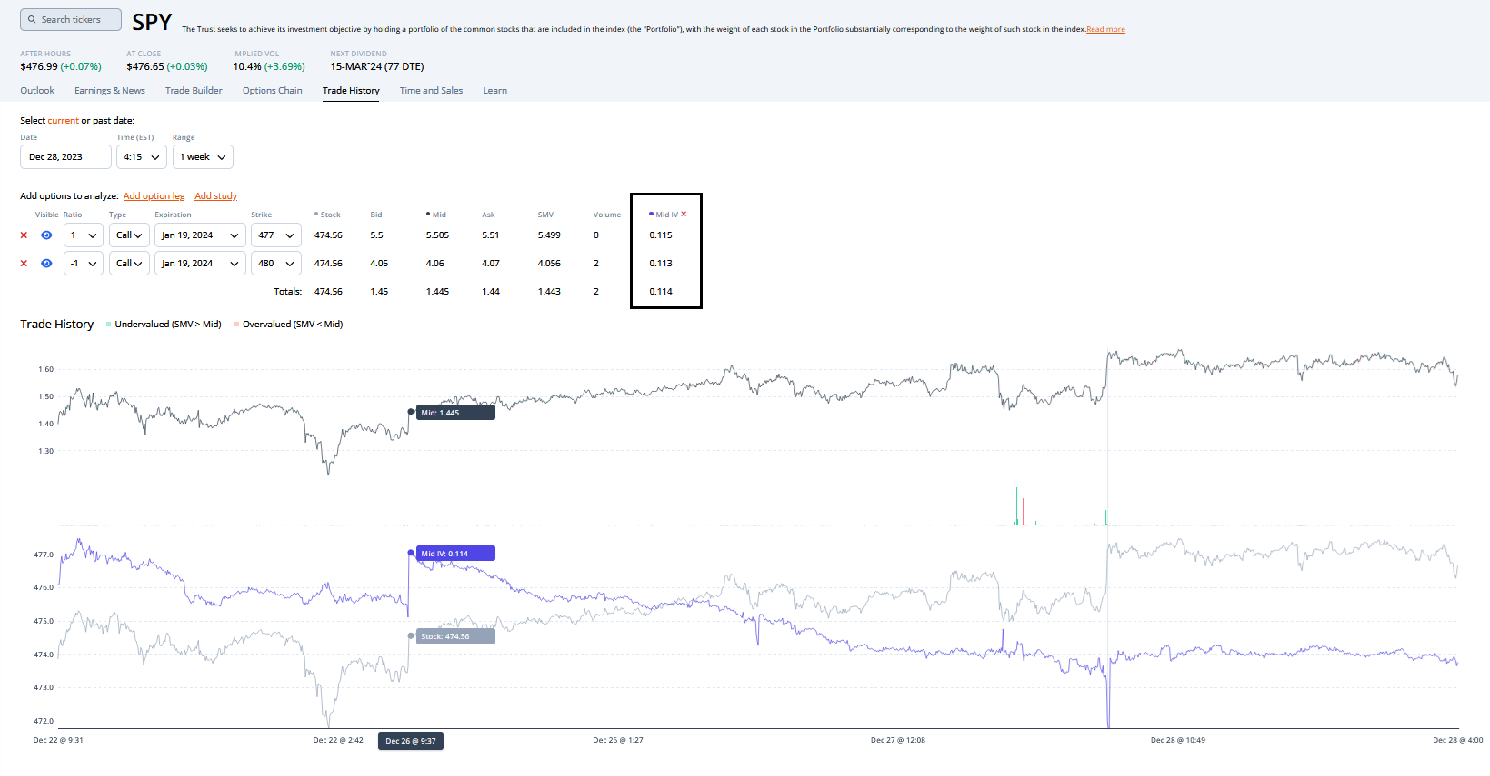The width and height of the screenshot is (1490, 776).
Task: Open Type dropdown in the 480 strike row
Action: (129, 263)
